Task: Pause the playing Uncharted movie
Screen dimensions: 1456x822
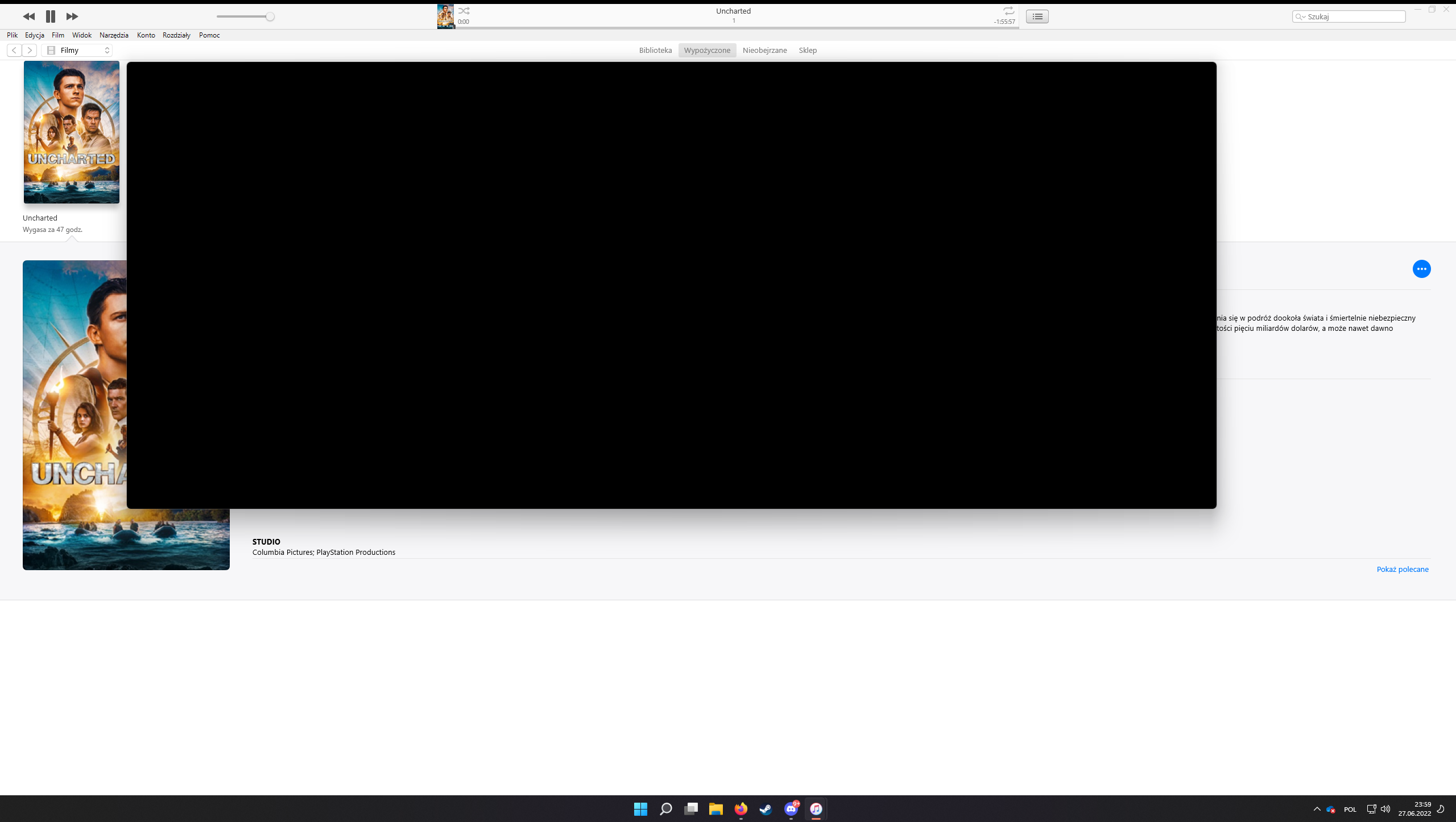Action: pyautogui.click(x=51, y=16)
